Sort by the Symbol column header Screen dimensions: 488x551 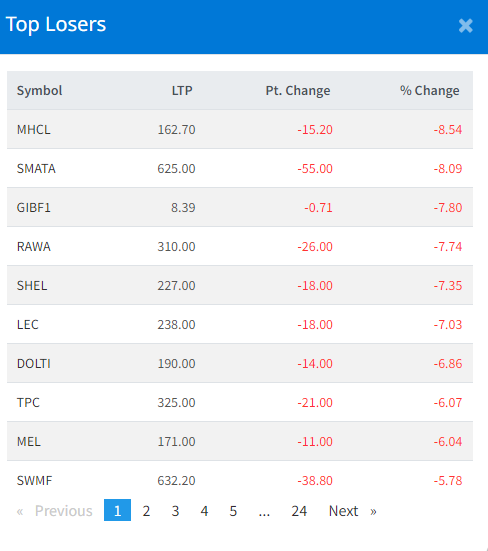click(x=39, y=91)
